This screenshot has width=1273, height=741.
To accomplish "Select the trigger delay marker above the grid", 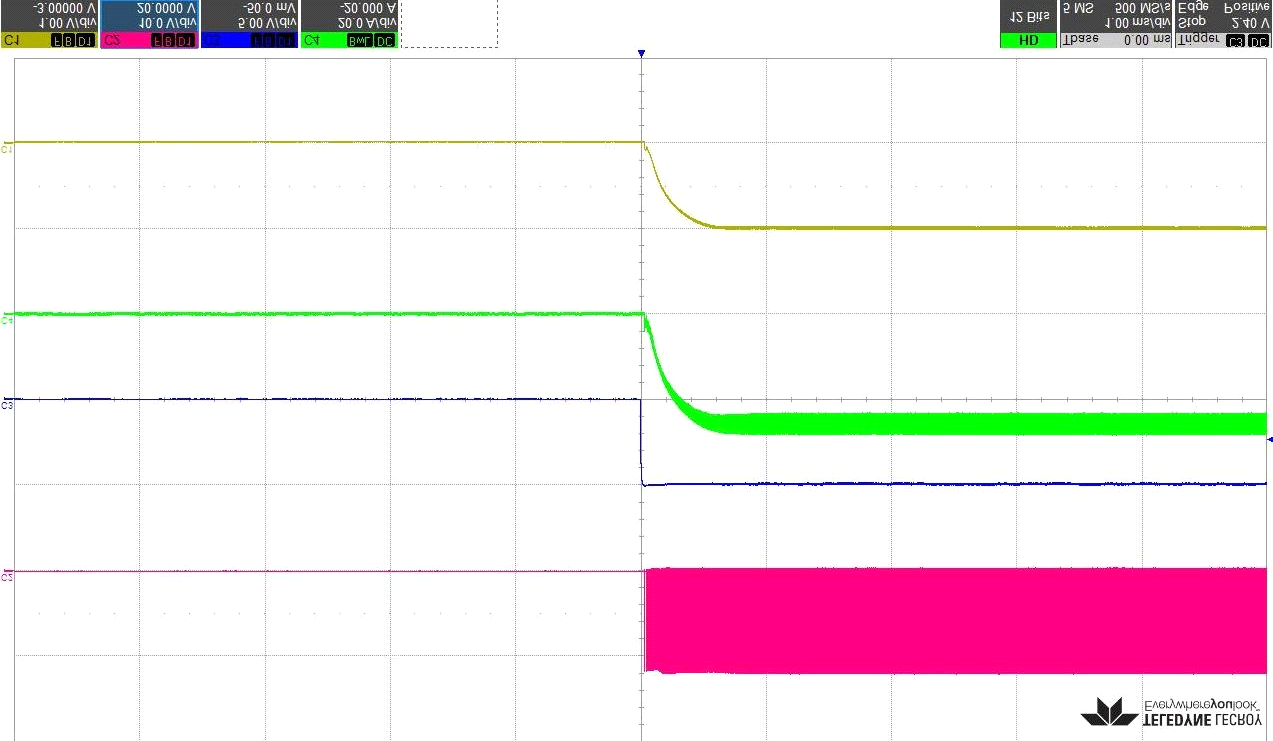I will click(641, 54).
